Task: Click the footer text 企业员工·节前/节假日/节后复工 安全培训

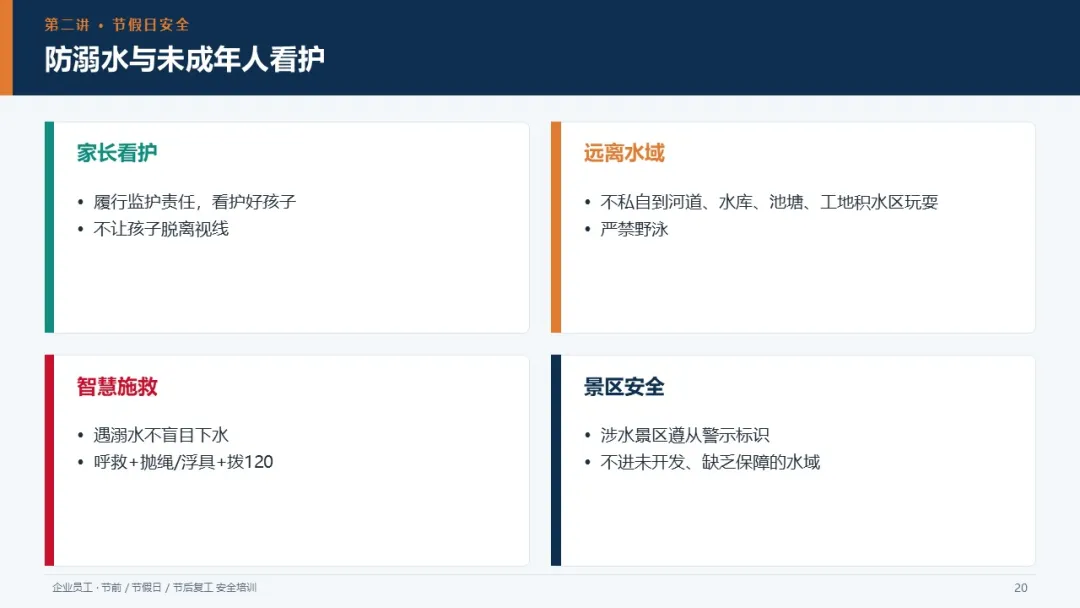Action: [154, 587]
